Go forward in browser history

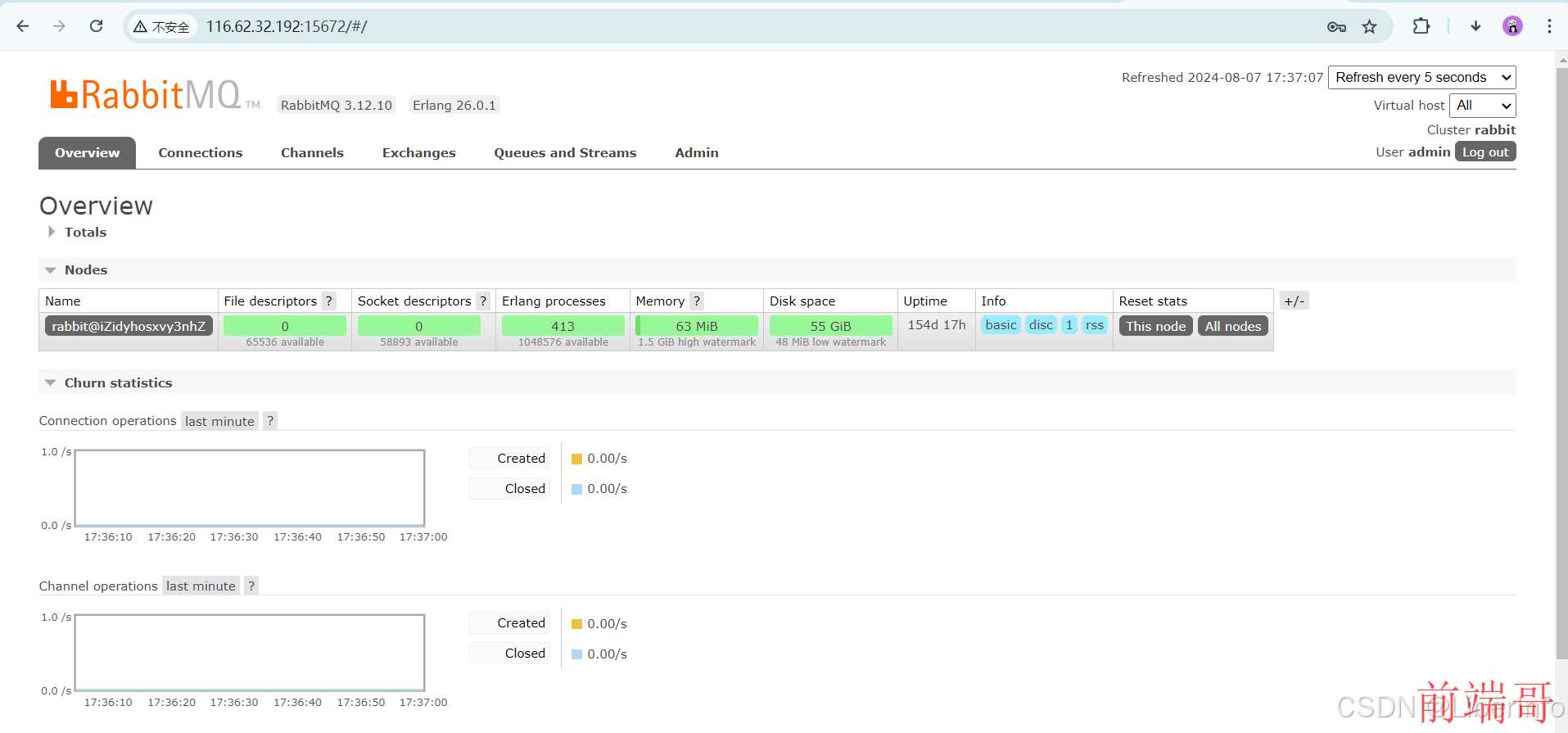pyautogui.click(x=59, y=26)
